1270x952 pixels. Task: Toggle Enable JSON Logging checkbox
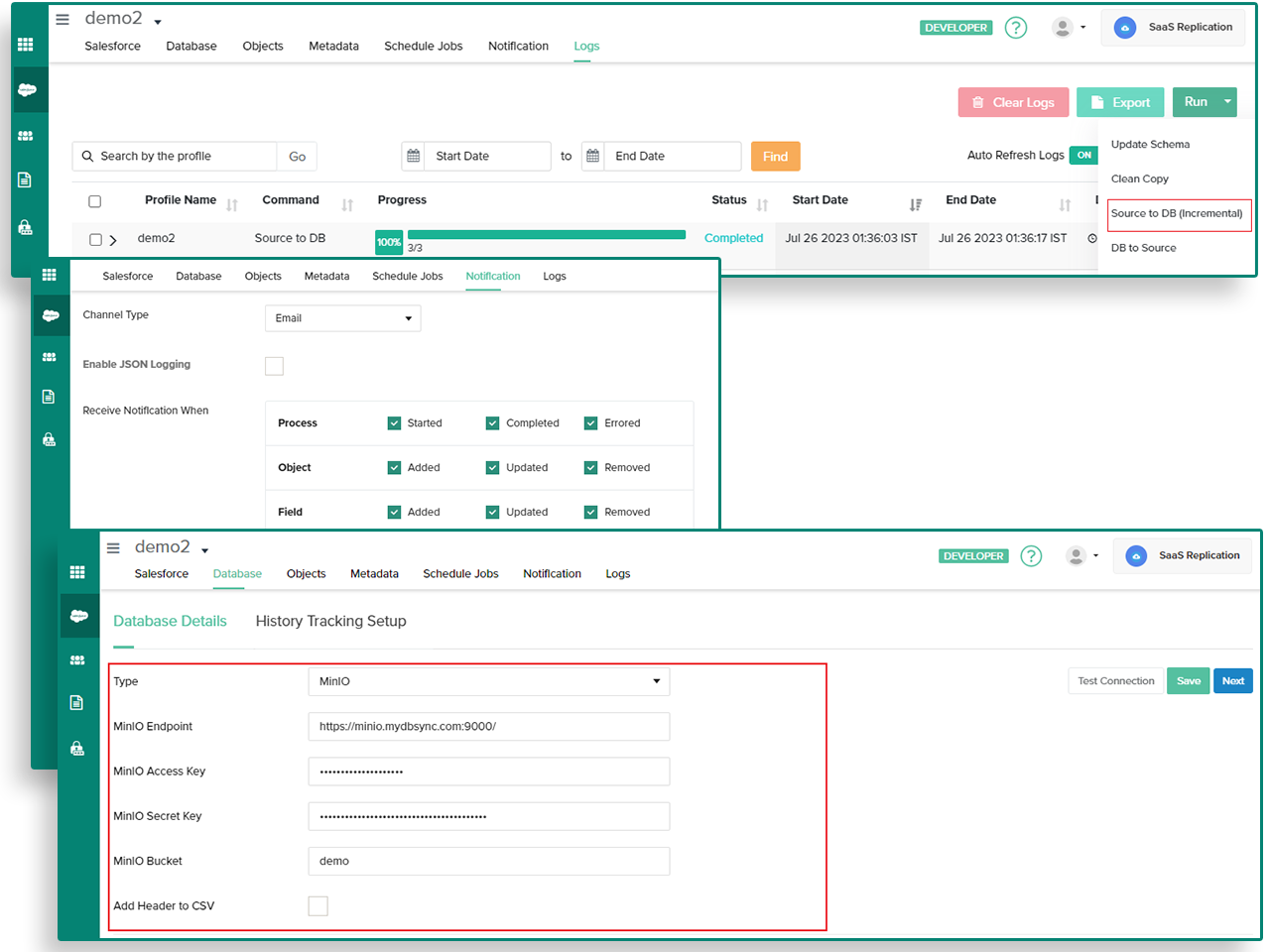[x=275, y=366]
